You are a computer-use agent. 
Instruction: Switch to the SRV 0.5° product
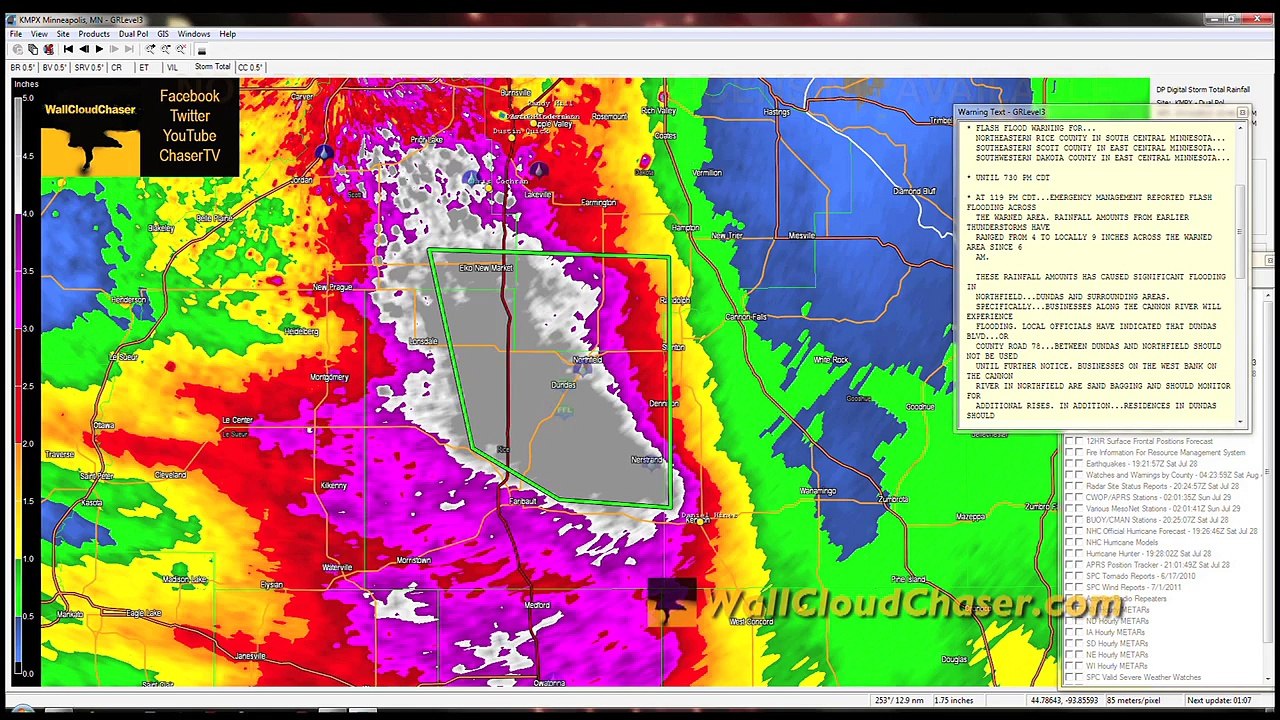(x=88, y=67)
